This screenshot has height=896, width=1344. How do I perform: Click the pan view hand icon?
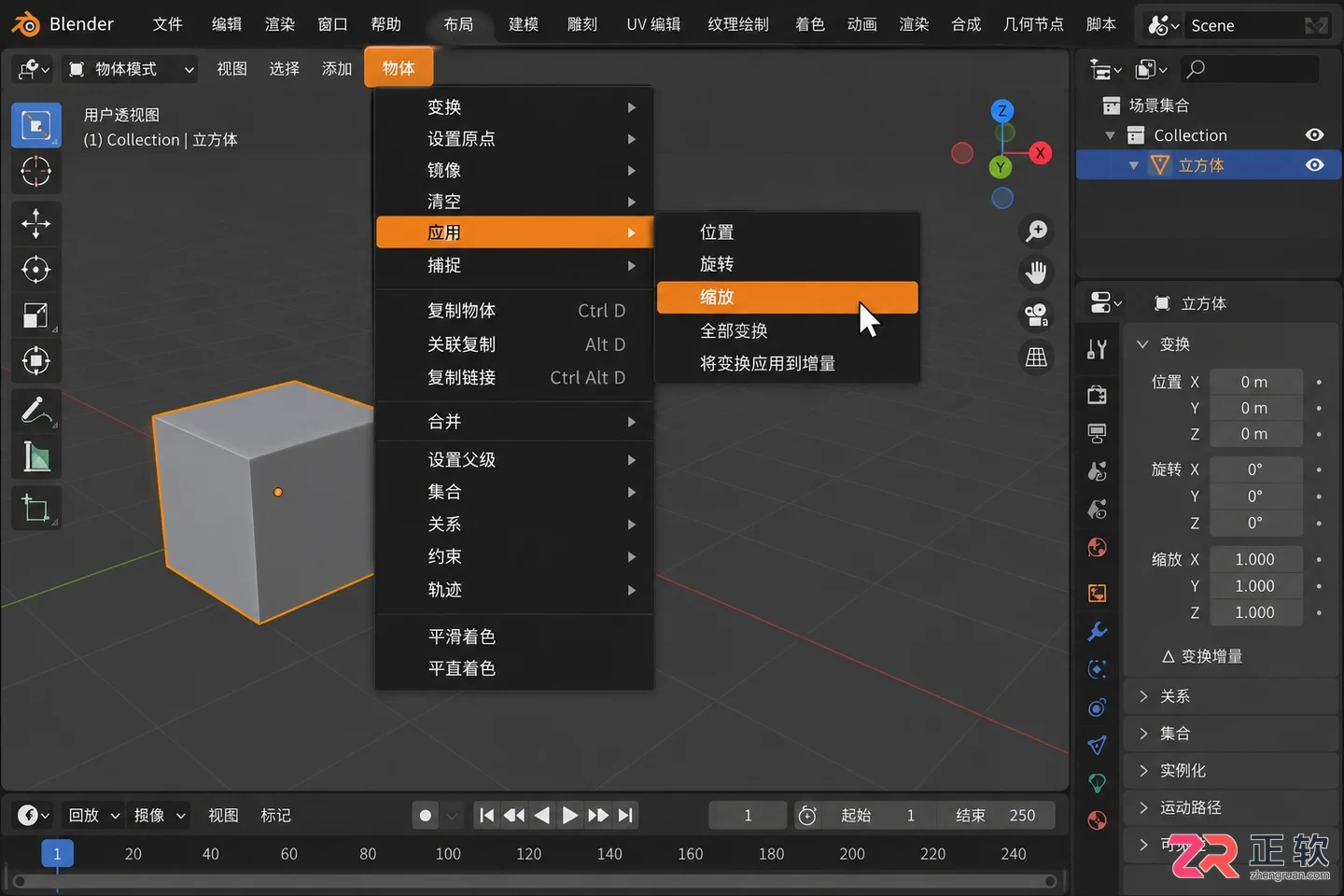point(1036,273)
